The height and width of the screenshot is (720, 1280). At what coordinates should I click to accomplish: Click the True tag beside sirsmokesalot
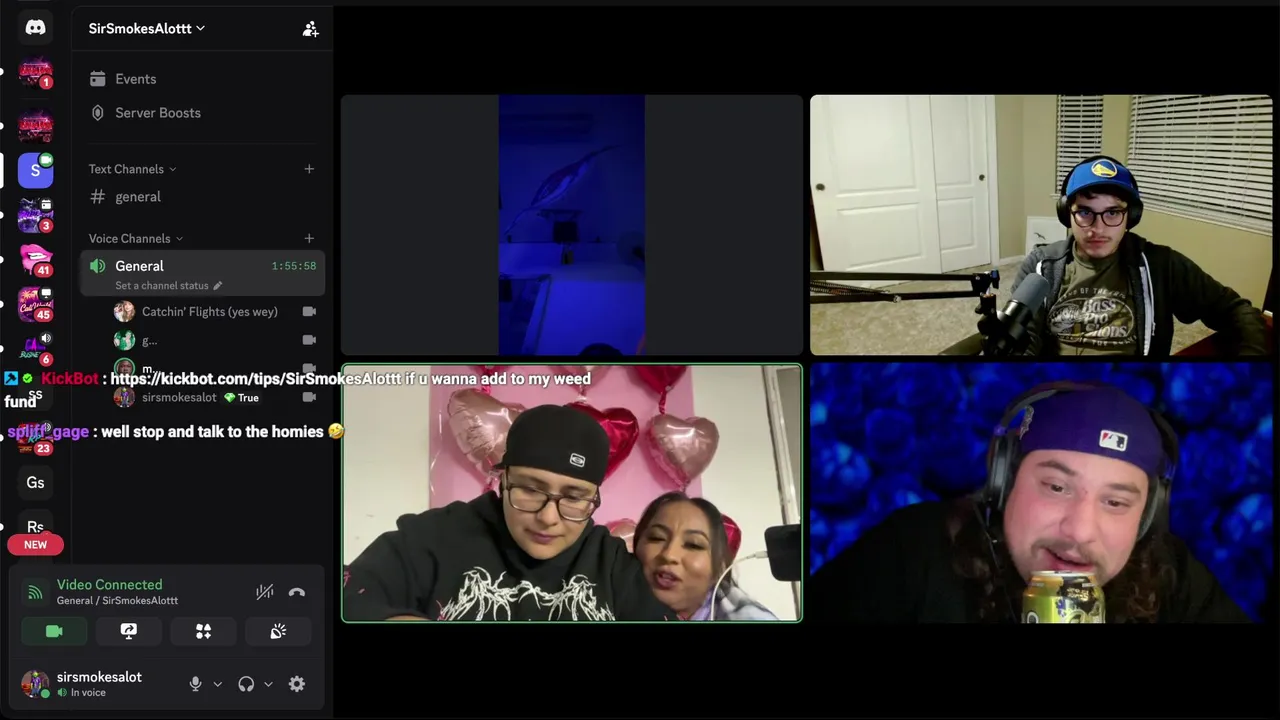(241, 398)
